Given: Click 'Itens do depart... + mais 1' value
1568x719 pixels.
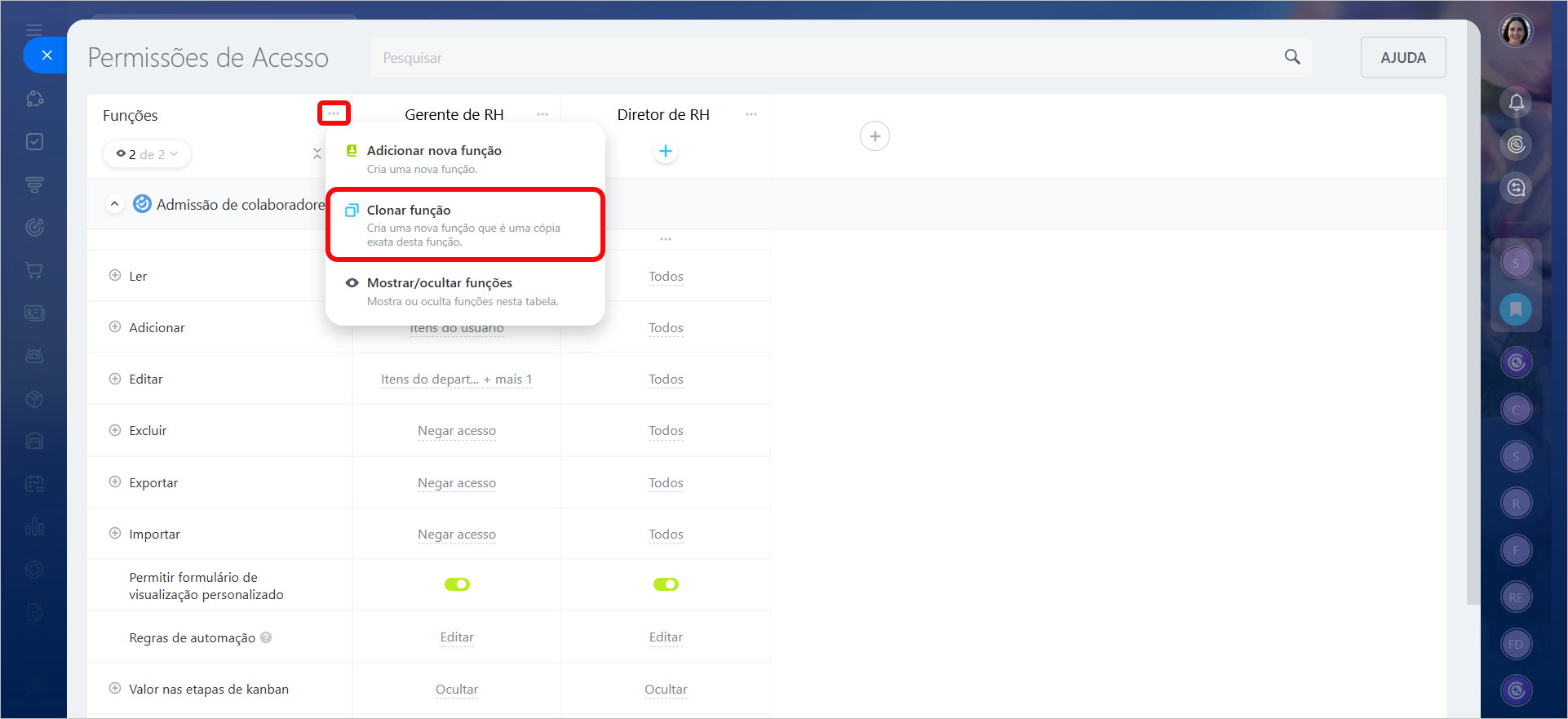Looking at the screenshot, I should pyautogui.click(x=457, y=379).
